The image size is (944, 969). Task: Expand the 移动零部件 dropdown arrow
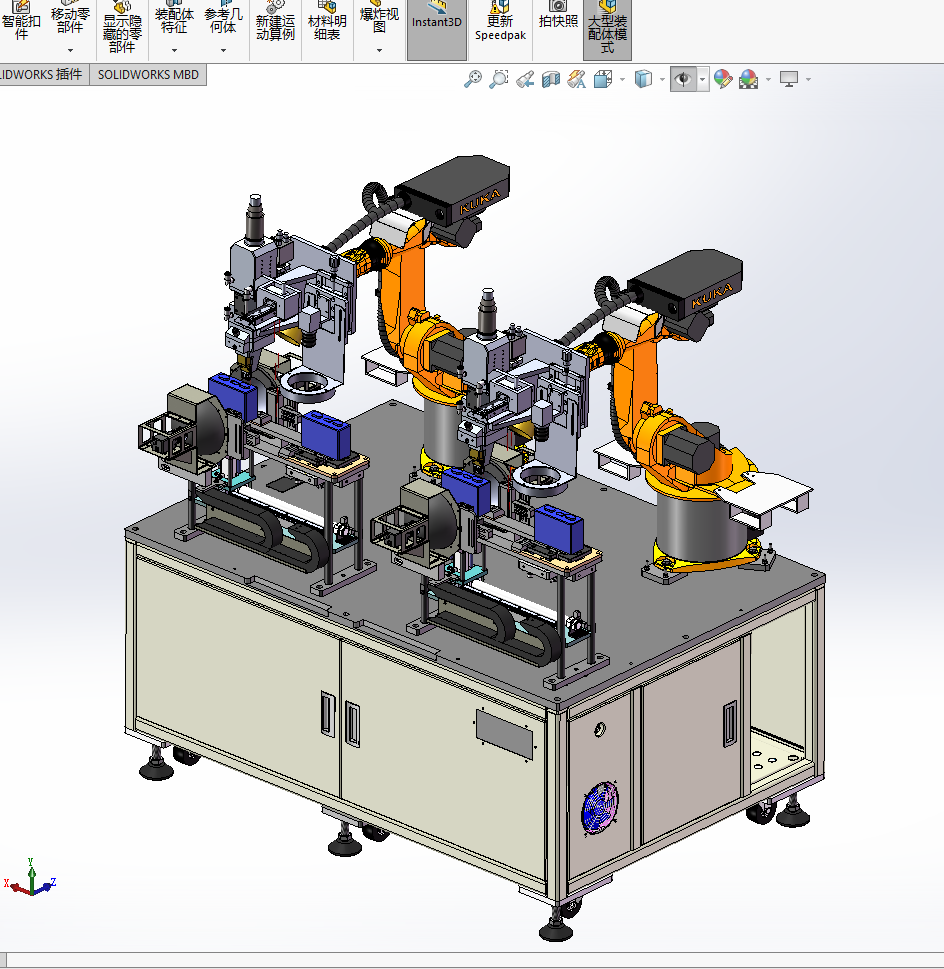pos(70,51)
